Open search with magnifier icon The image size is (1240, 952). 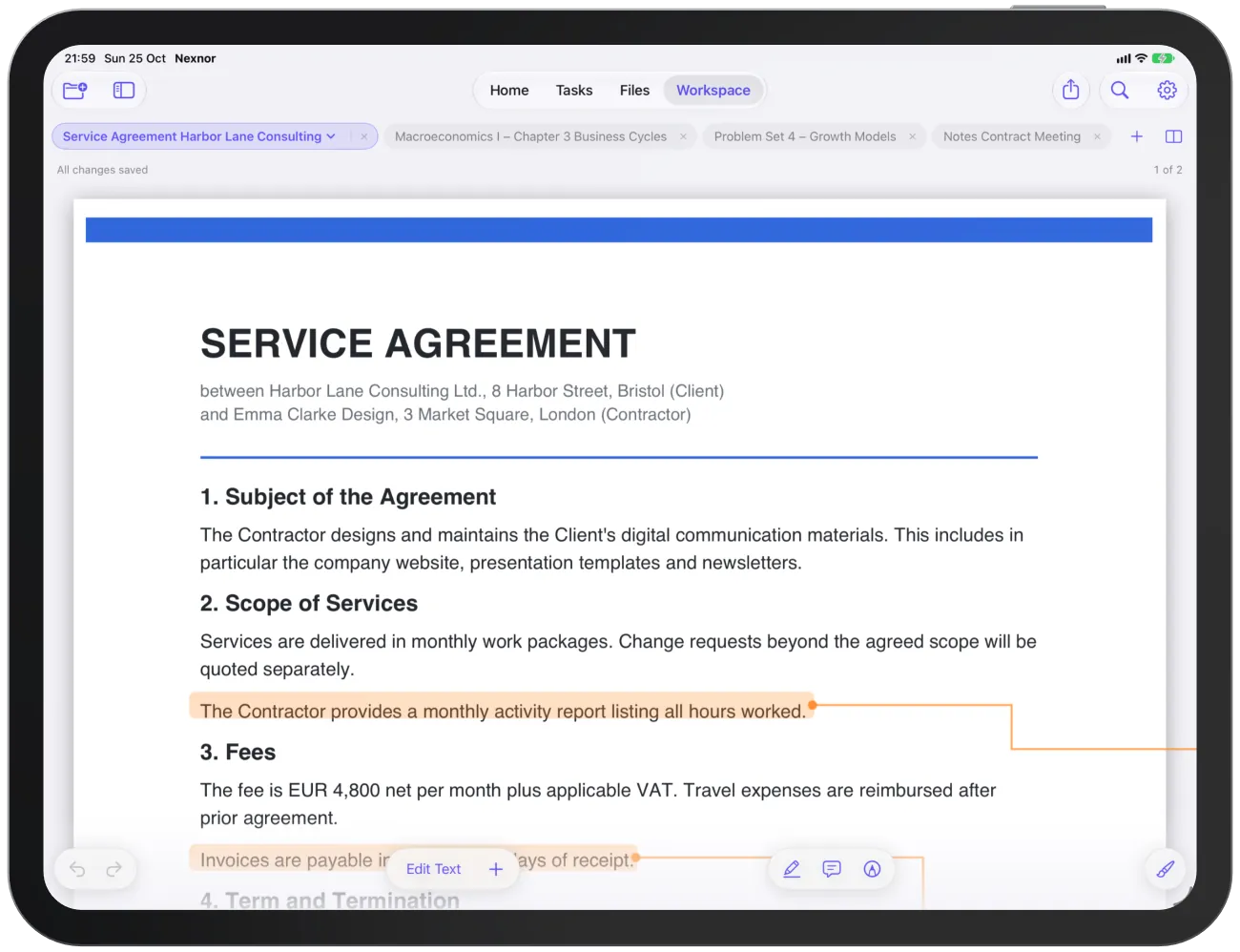[1120, 90]
